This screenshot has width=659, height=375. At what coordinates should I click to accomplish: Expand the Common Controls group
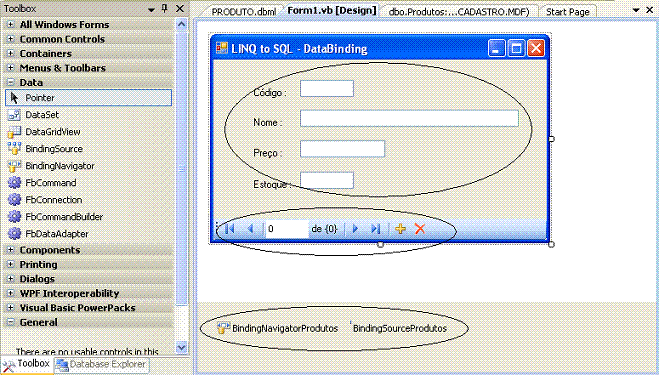[11, 39]
